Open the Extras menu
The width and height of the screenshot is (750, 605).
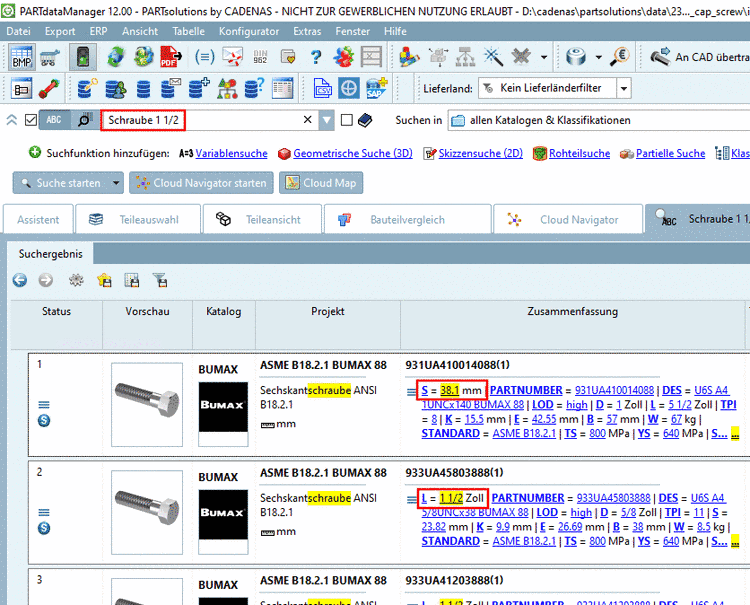pyautogui.click(x=307, y=31)
